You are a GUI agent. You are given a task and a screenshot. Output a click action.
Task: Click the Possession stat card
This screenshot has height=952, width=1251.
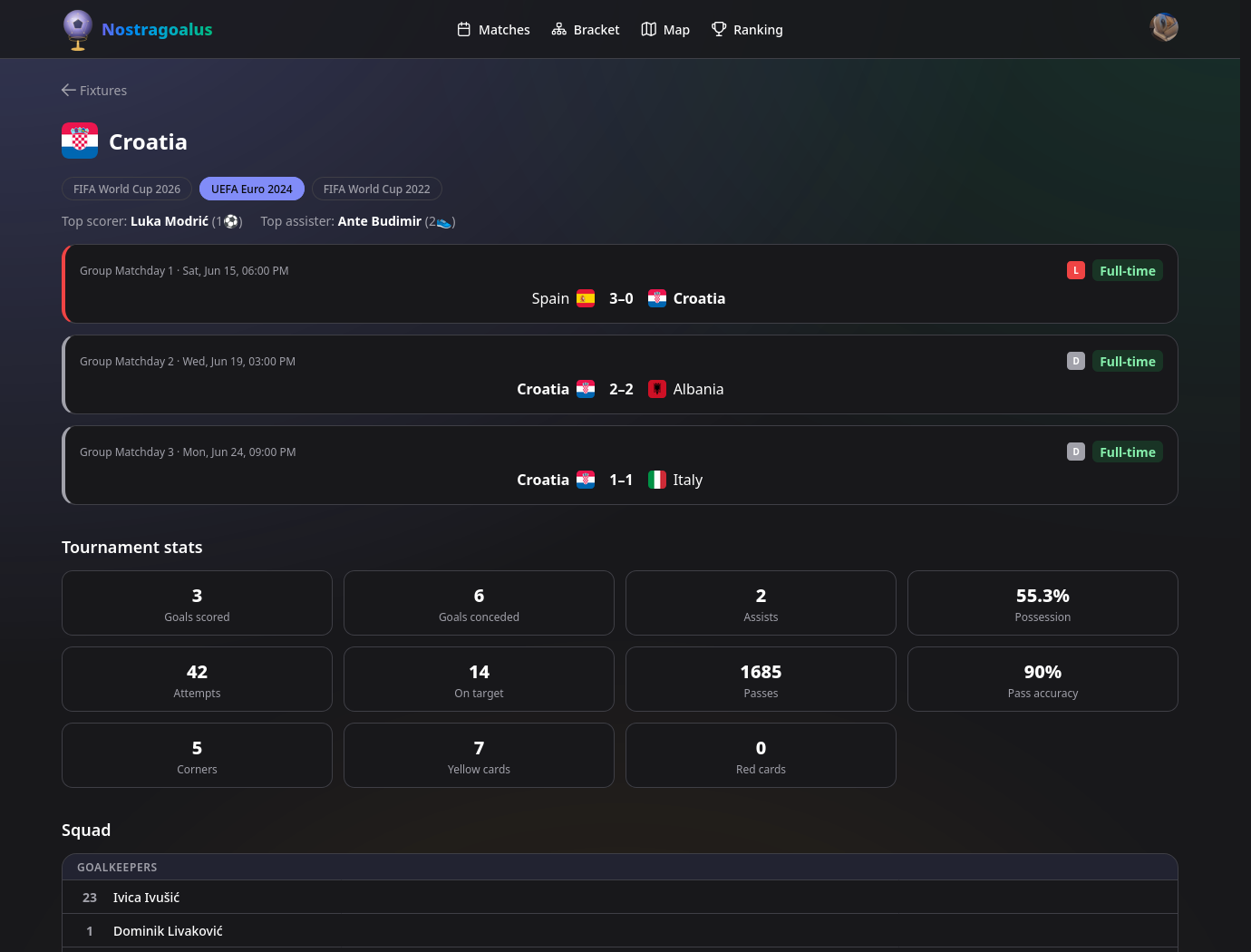[1042, 603]
